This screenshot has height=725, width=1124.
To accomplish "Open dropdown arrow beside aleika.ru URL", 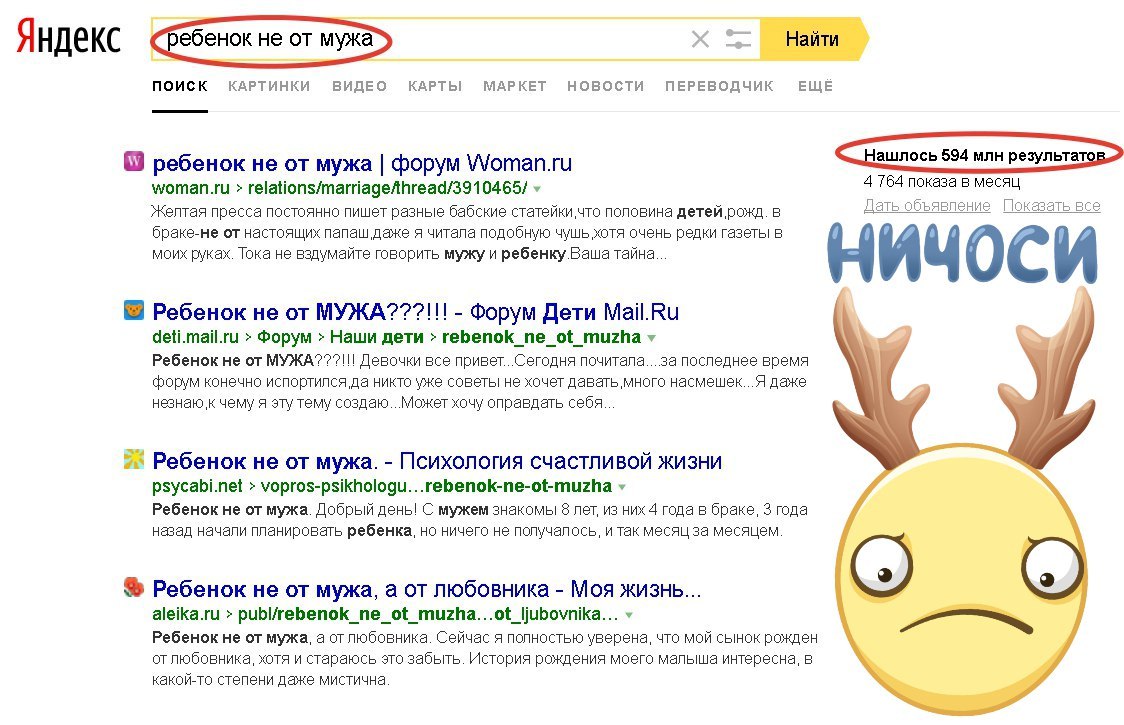I will 629,614.
